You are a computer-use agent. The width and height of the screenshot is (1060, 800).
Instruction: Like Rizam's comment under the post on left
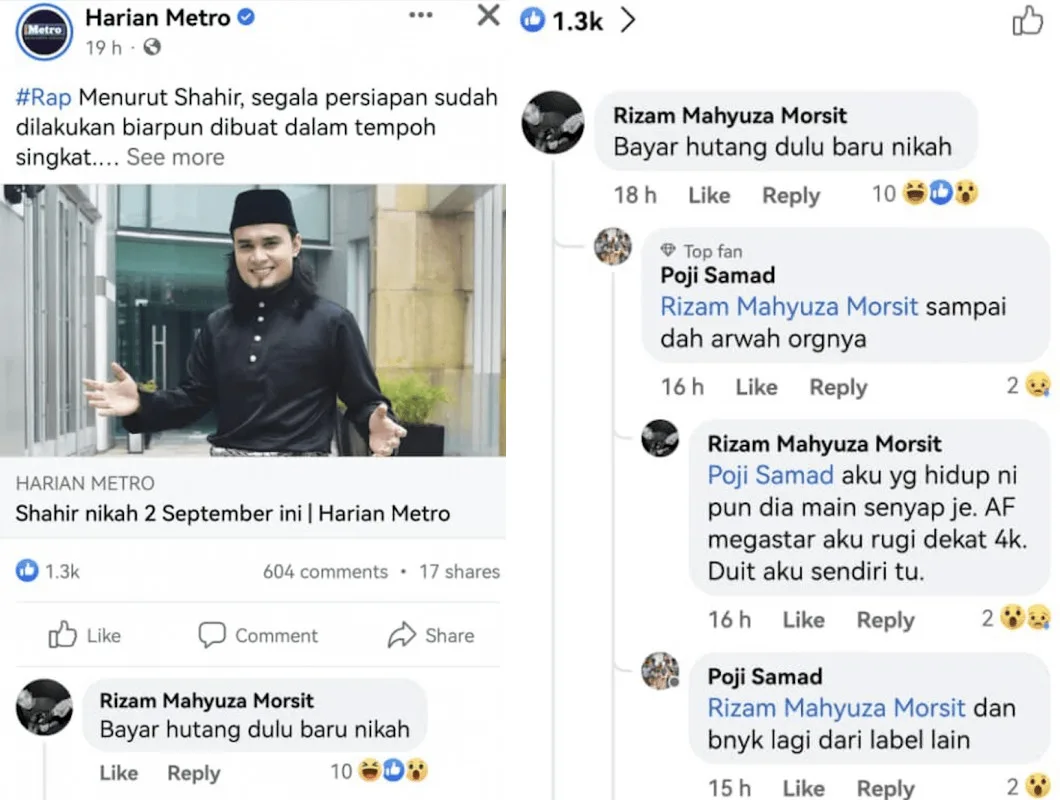[118, 773]
